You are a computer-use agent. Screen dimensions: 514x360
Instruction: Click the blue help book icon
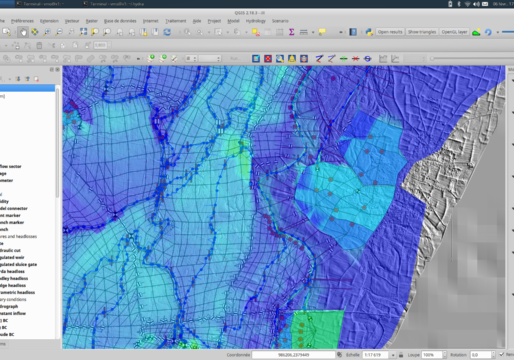click(x=353, y=32)
